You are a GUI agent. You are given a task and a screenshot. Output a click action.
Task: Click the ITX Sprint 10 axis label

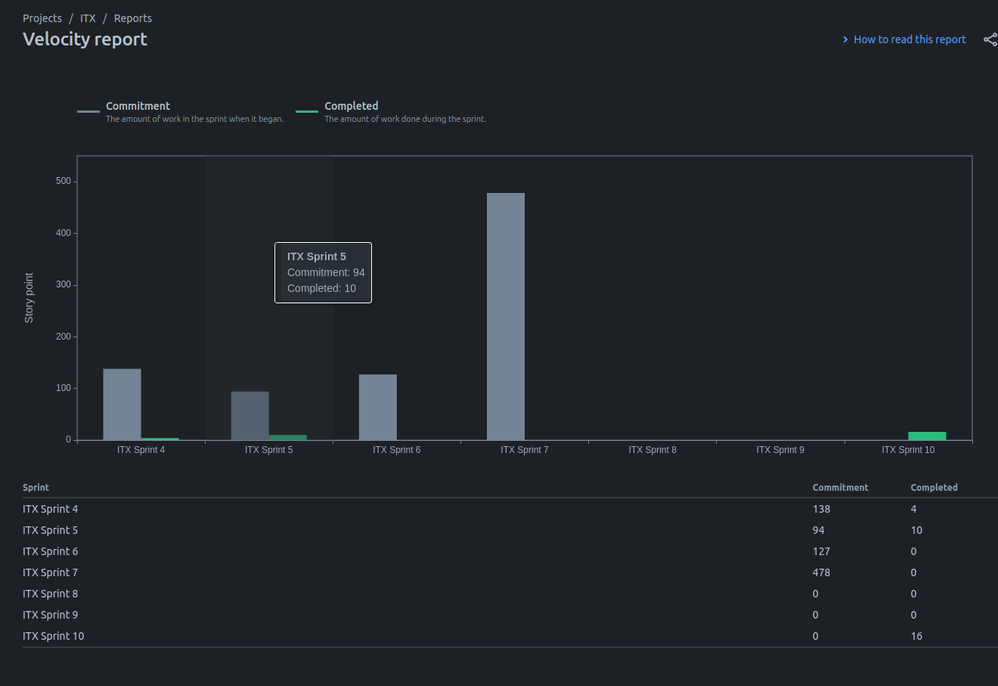[908, 450]
